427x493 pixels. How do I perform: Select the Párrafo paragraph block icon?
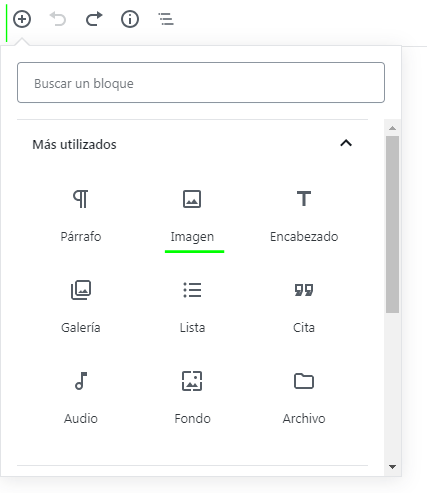point(81,199)
